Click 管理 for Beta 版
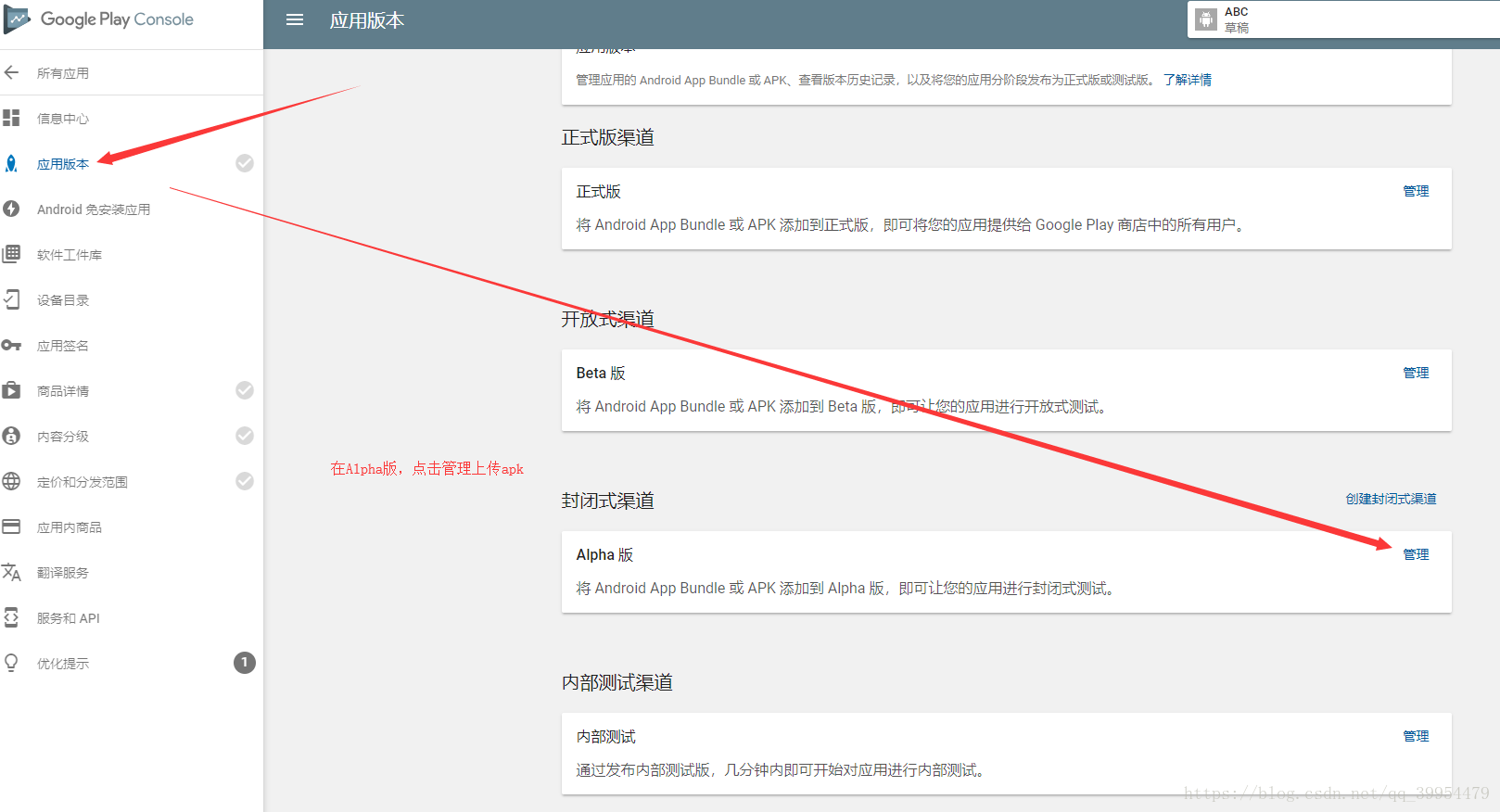 coord(1416,373)
